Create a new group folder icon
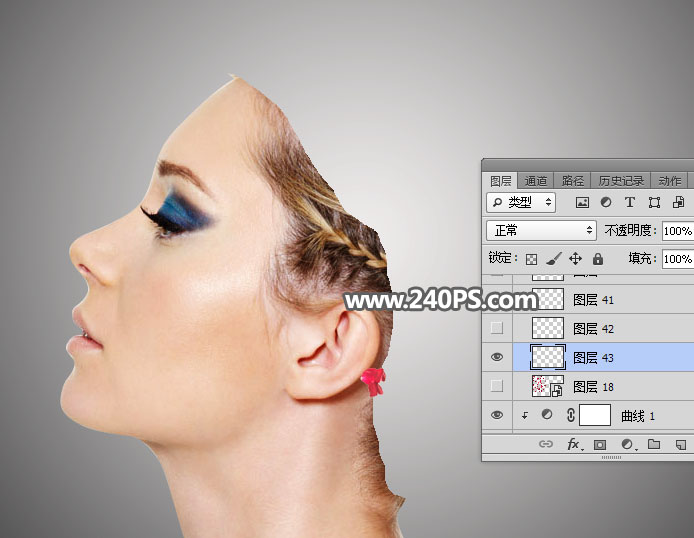694x538 pixels. coord(654,444)
